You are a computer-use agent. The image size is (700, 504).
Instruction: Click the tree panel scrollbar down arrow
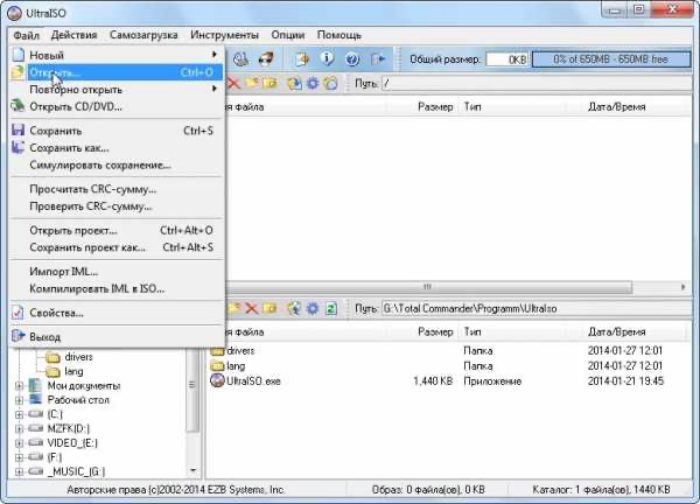click(193, 470)
